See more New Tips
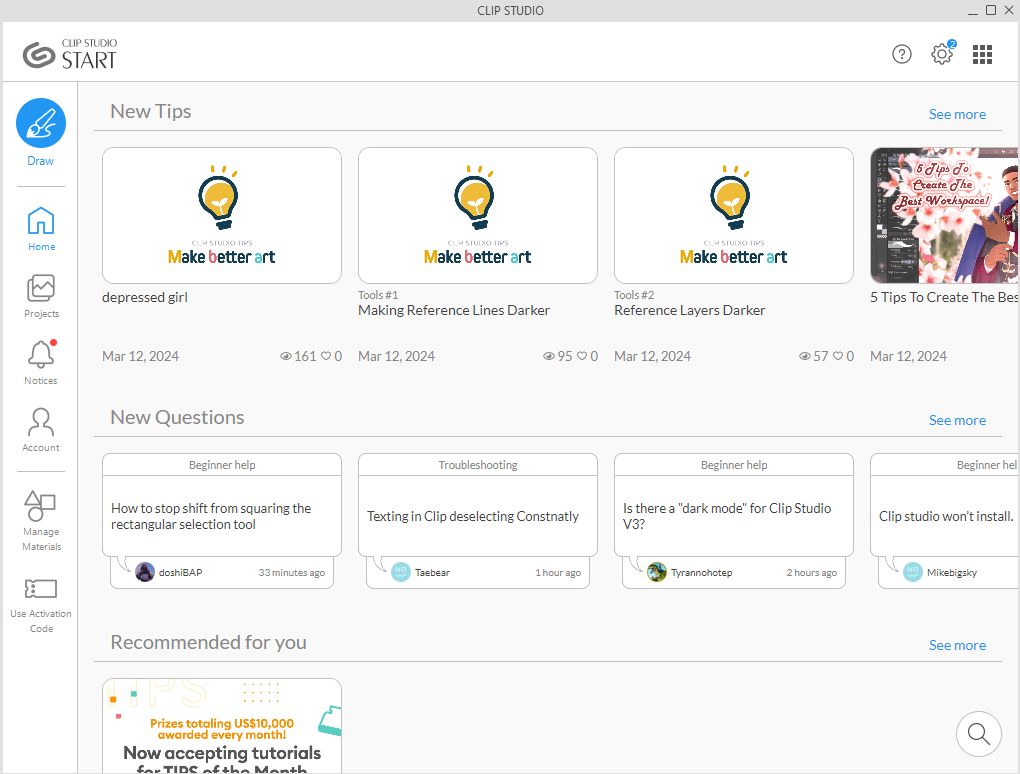This screenshot has height=774, width=1020. click(957, 114)
